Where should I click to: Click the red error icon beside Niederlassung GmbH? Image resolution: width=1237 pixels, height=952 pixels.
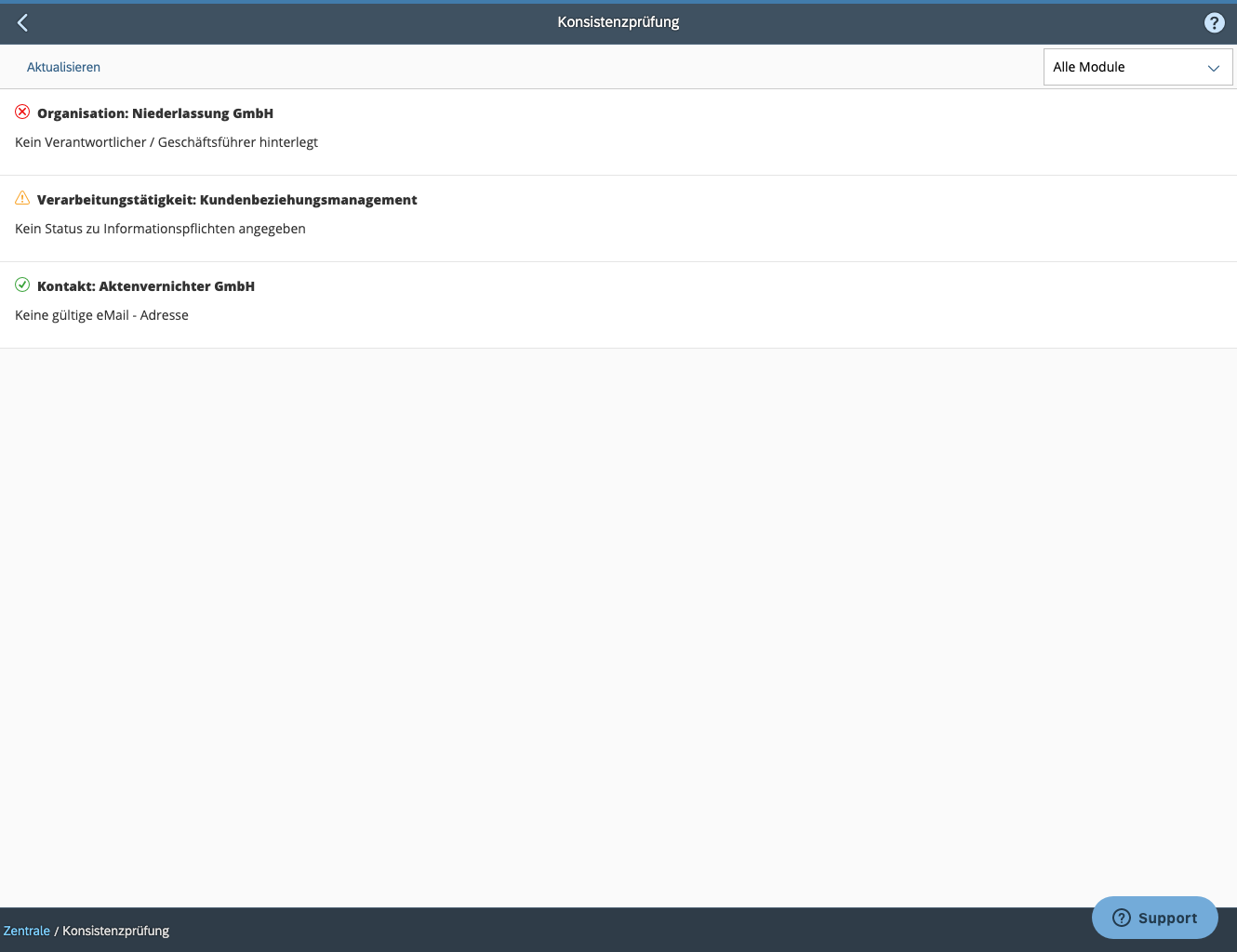point(22,112)
